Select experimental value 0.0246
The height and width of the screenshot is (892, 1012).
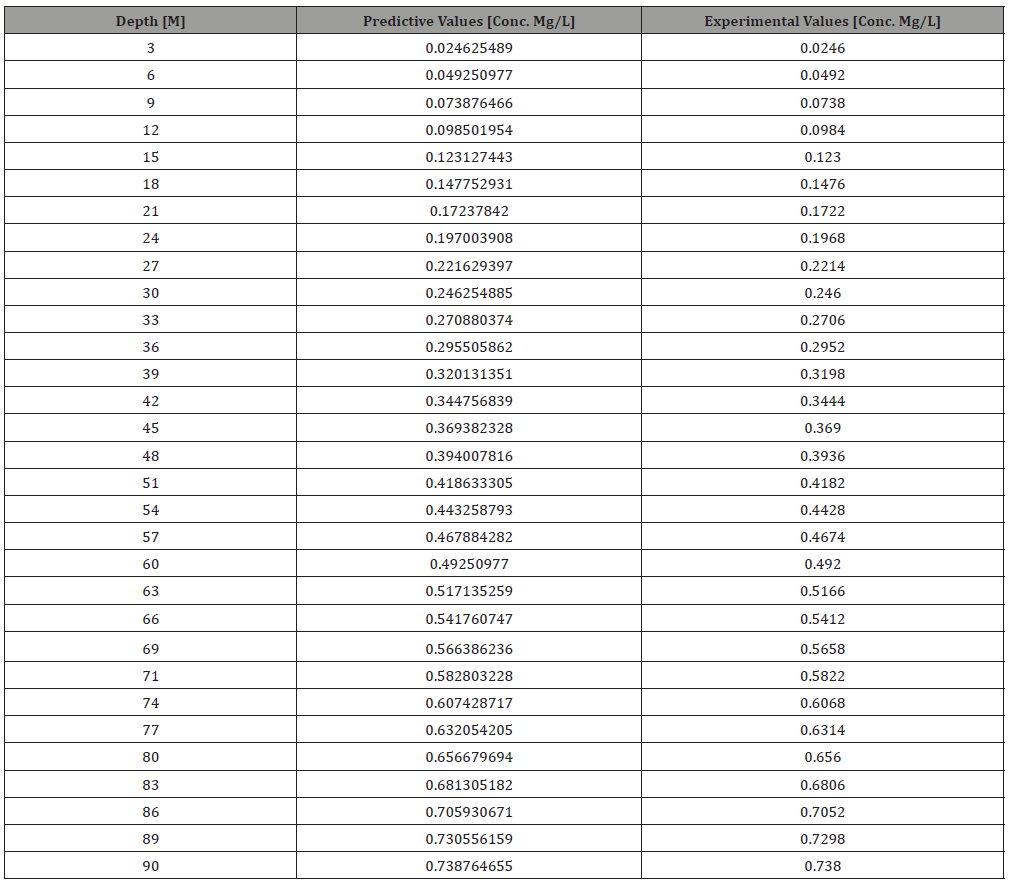click(823, 48)
